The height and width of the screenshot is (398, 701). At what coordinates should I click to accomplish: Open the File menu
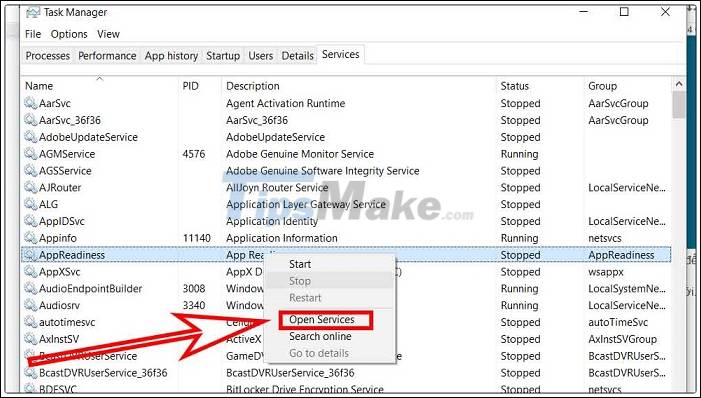pyautogui.click(x=33, y=34)
